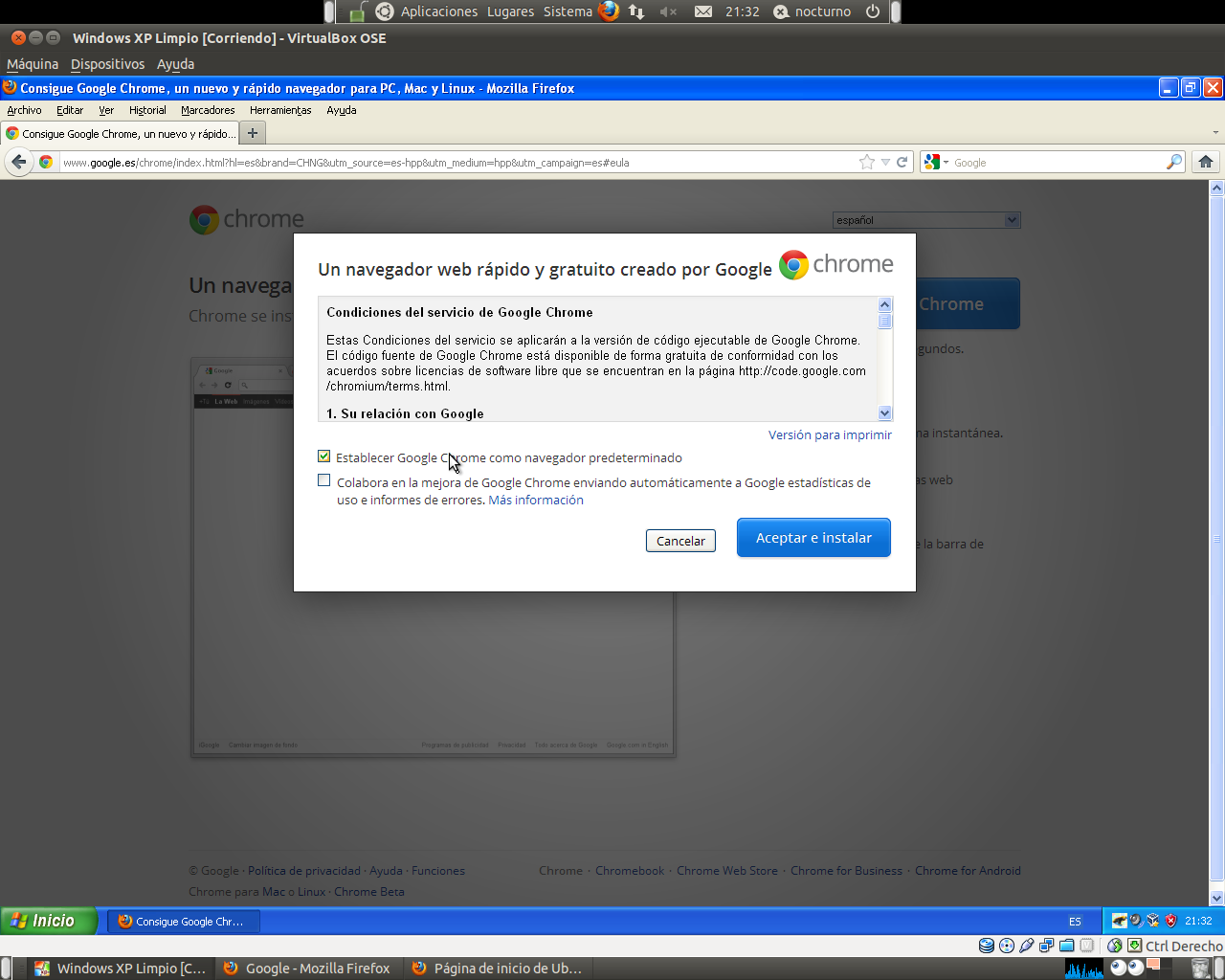This screenshot has height=980, width=1225.
Task: Open the power session menu icon
Action: (873, 11)
